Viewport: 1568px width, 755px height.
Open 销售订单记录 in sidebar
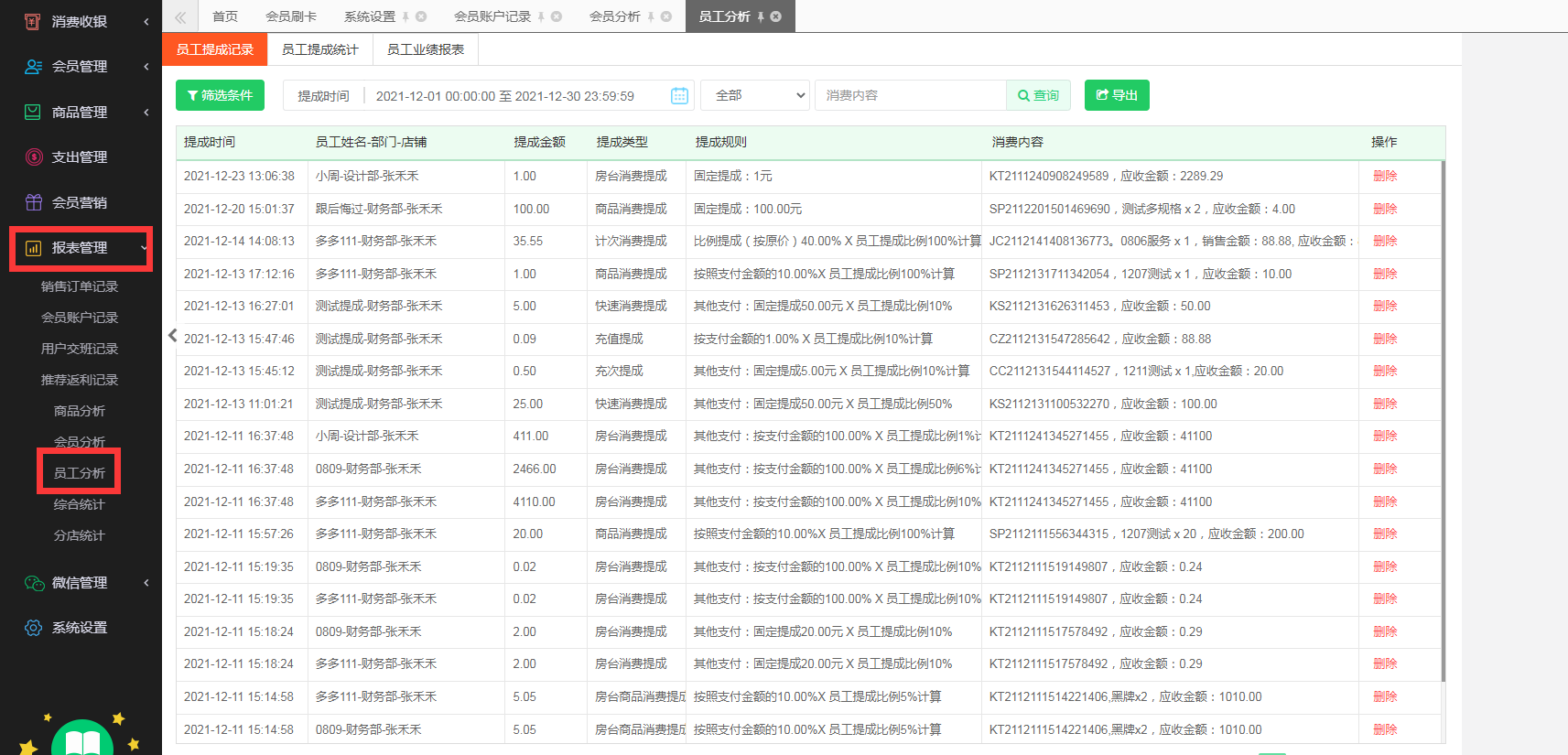click(80, 286)
